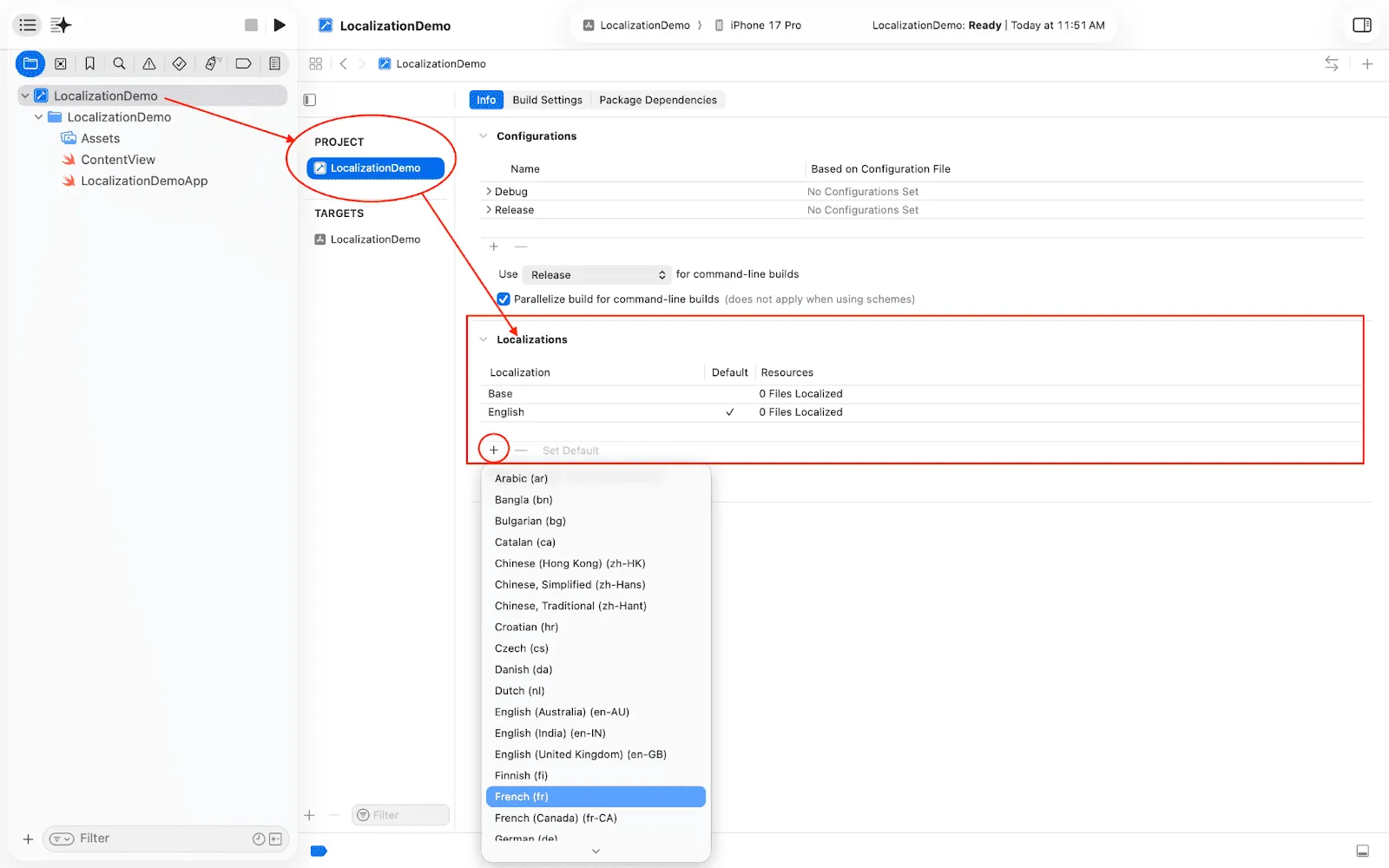Open the Report navigator icon
The height and width of the screenshot is (868, 1389).
[274, 63]
